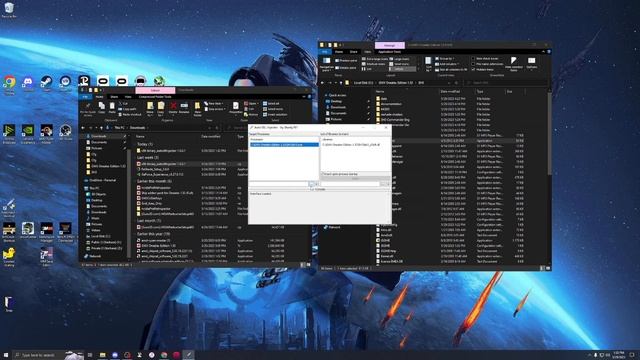This screenshot has width=640, height=360.
Task: Open the Sort by dropdown in BHX ribbon
Action: click(429, 64)
